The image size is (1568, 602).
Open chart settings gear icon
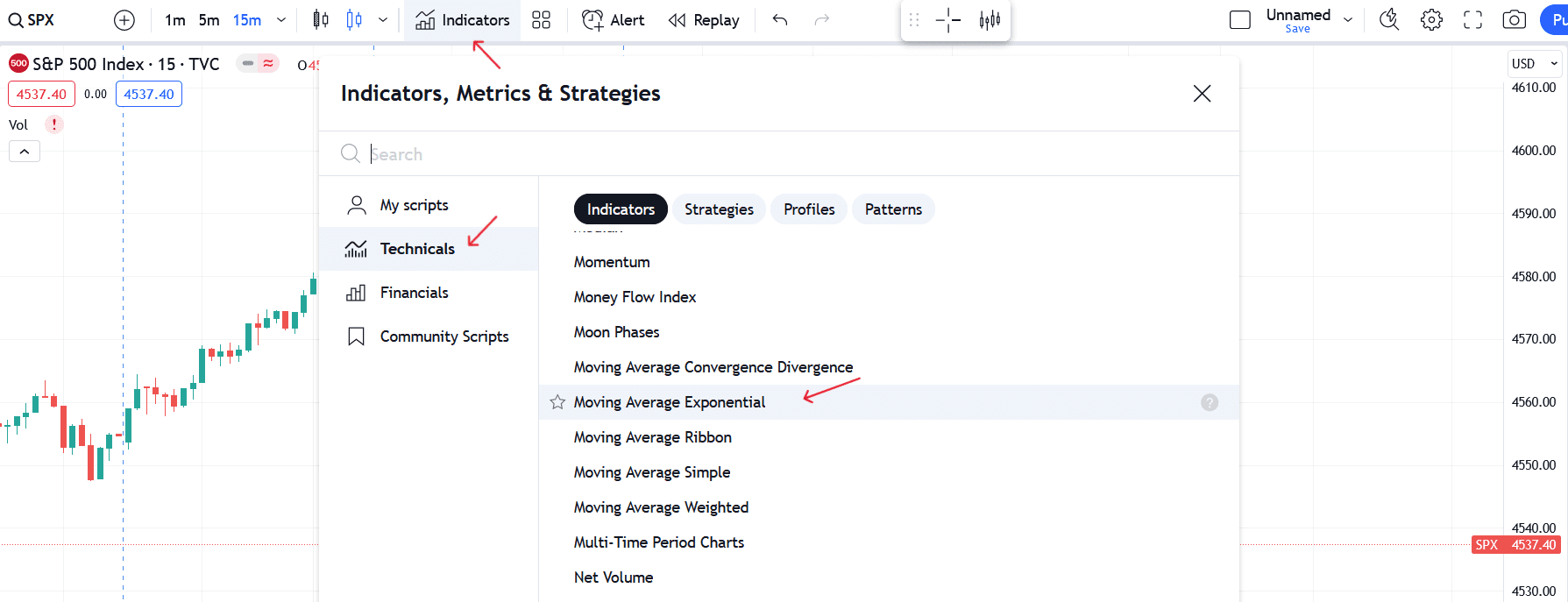click(1431, 20)
